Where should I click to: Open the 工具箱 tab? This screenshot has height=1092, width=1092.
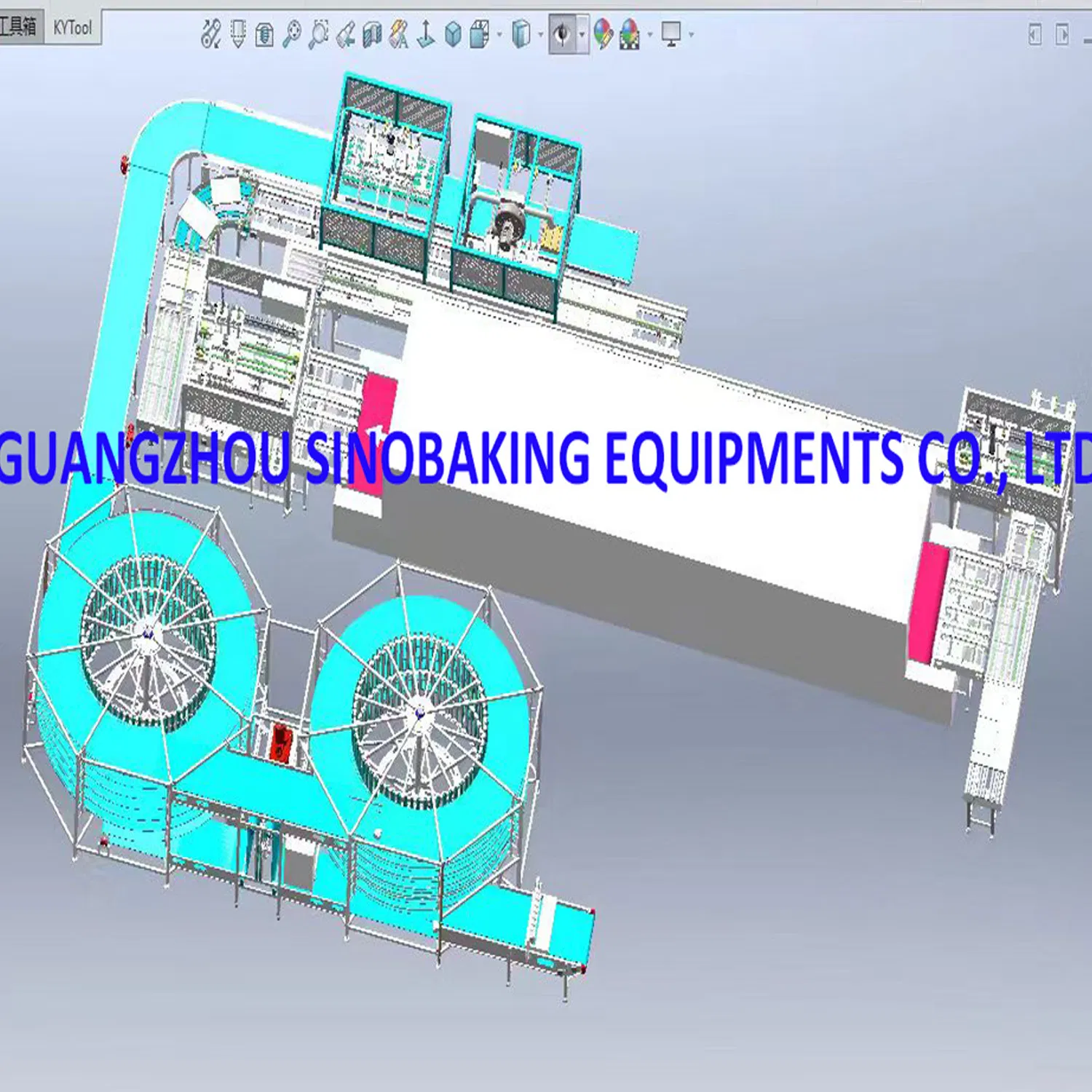click(x=20, y=27)
